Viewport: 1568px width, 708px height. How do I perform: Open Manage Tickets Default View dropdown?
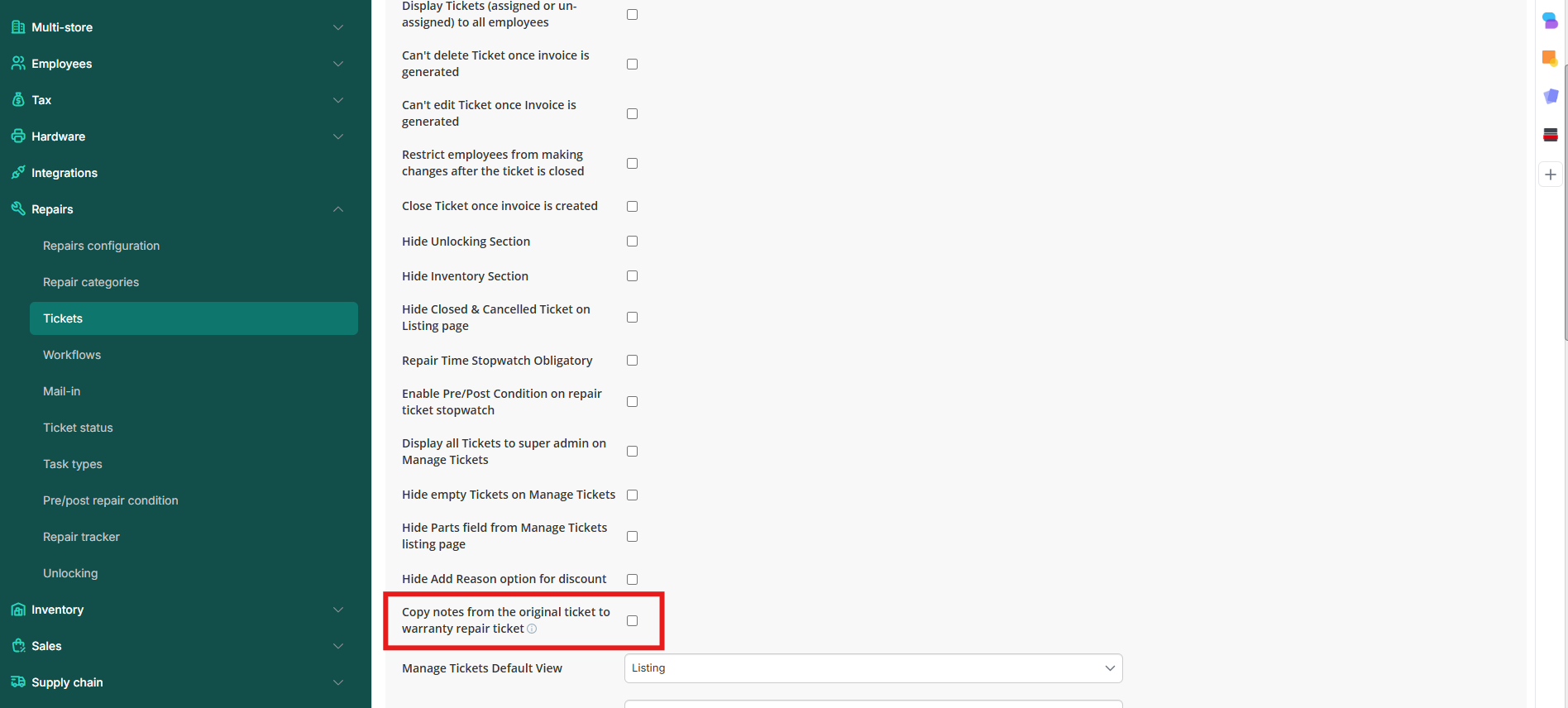click(x=872, y=668)
